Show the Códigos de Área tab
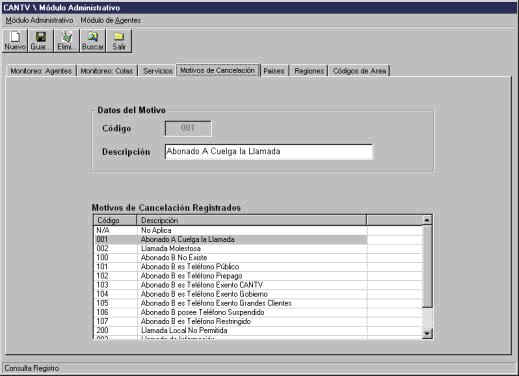Screen dimensions: 519x376 359,71
